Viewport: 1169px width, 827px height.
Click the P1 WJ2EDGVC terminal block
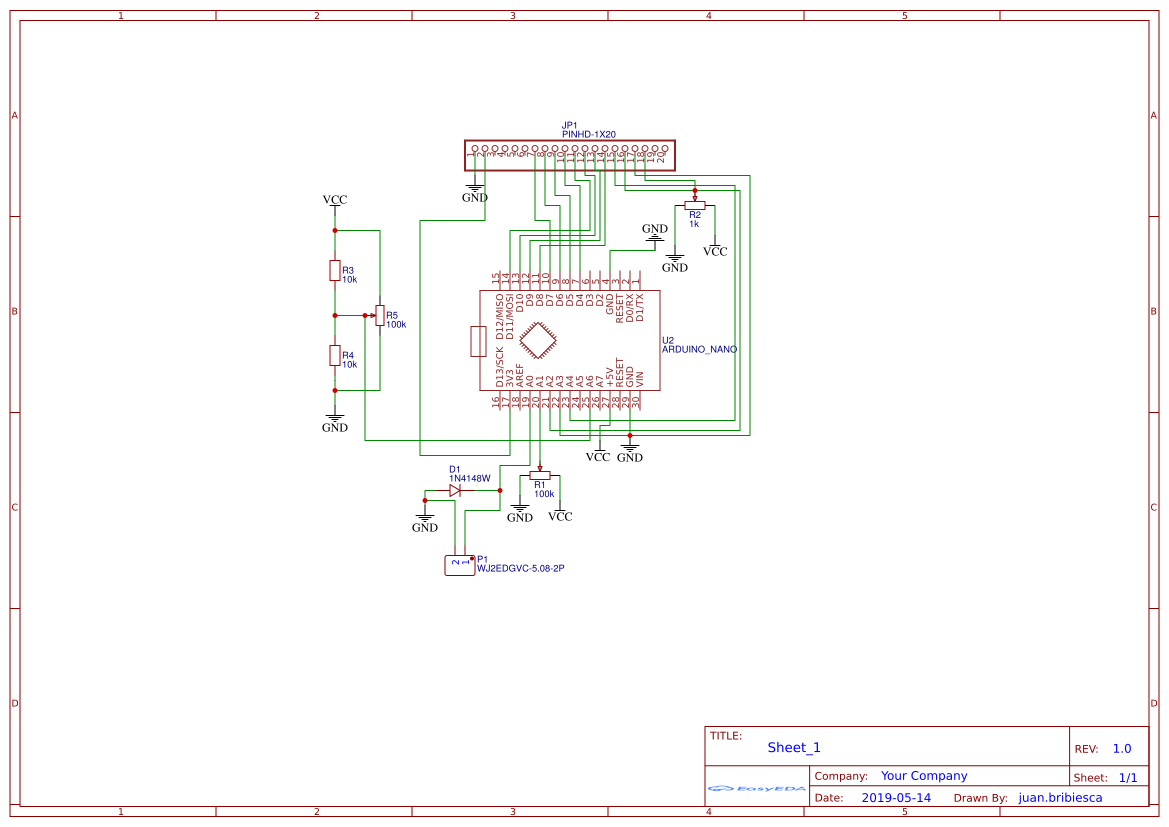pos(459,564)
